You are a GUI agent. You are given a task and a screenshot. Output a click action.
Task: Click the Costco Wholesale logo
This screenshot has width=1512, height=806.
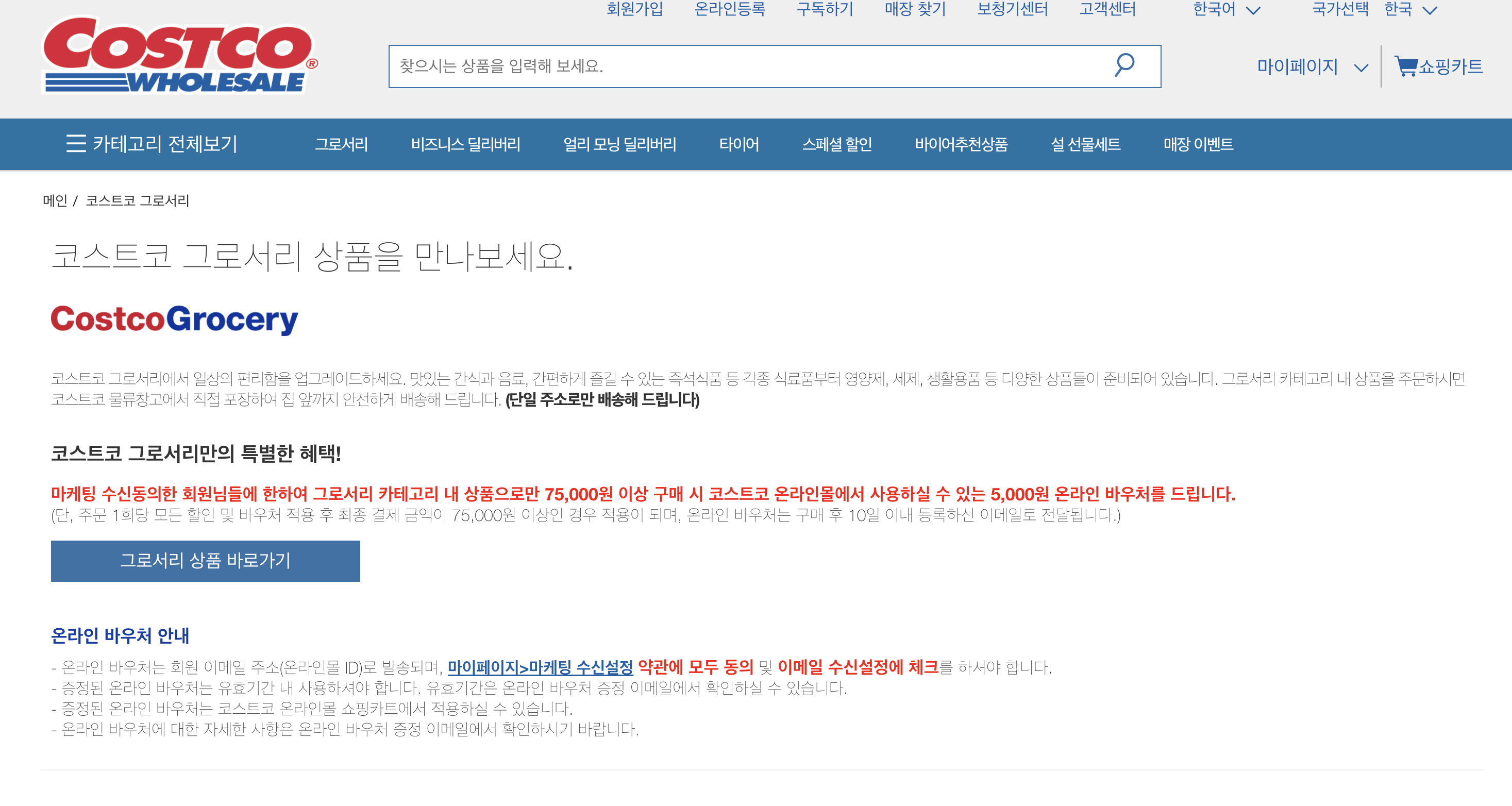point(180,55)
